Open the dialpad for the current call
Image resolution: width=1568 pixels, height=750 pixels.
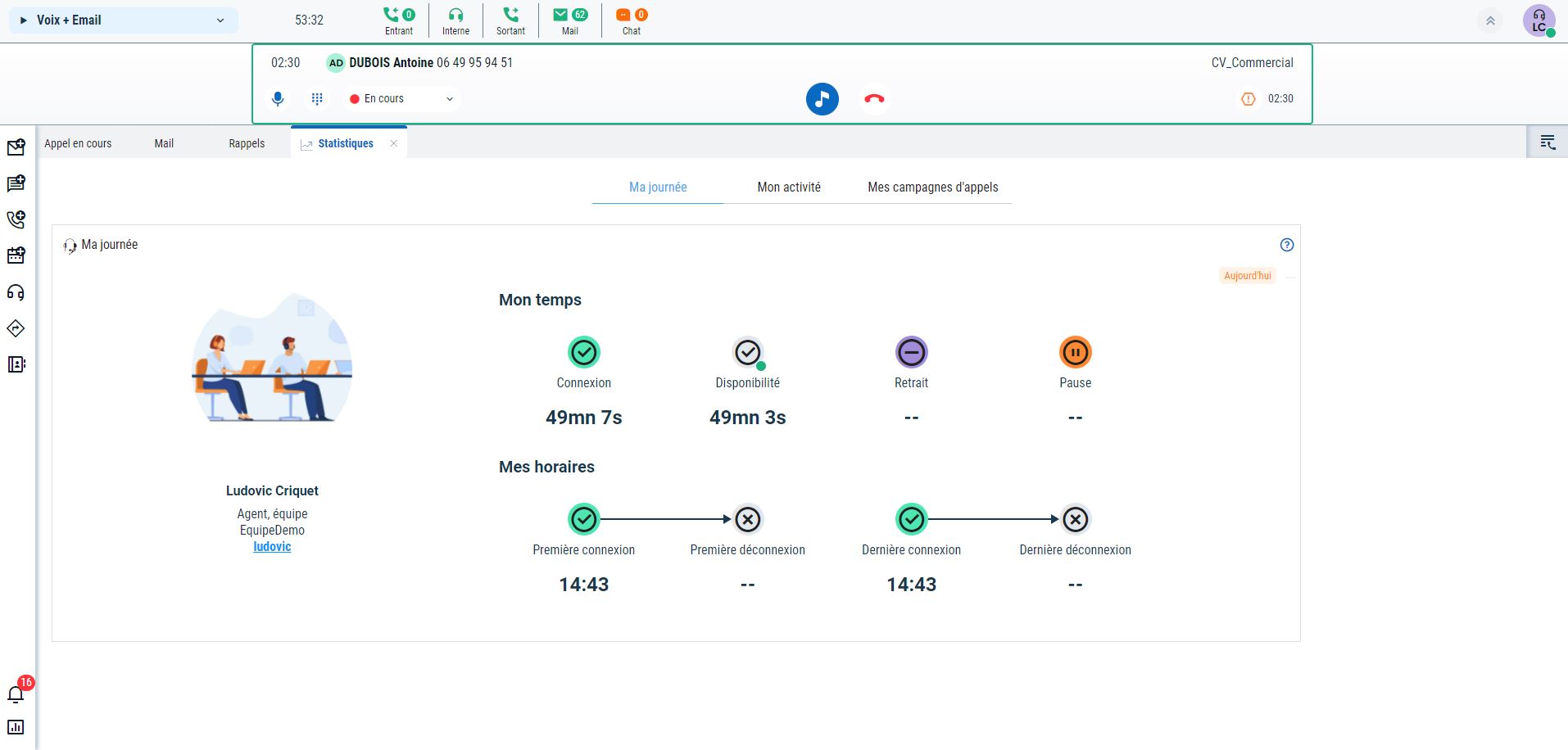pos(317,98)
